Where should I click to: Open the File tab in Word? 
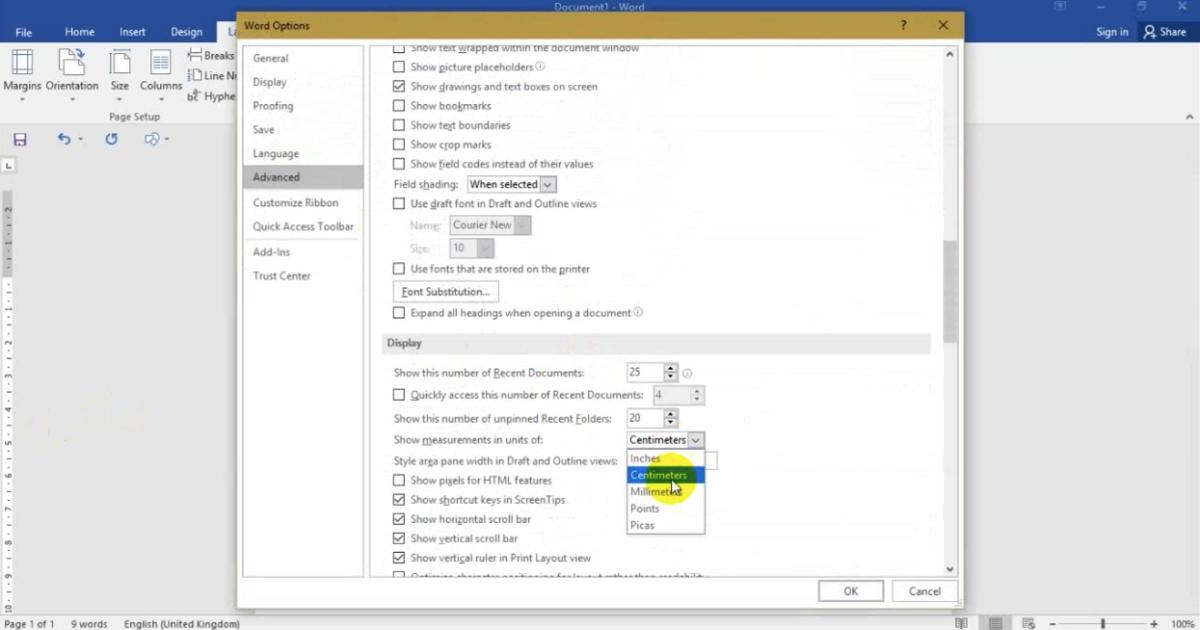click(23, 32)
